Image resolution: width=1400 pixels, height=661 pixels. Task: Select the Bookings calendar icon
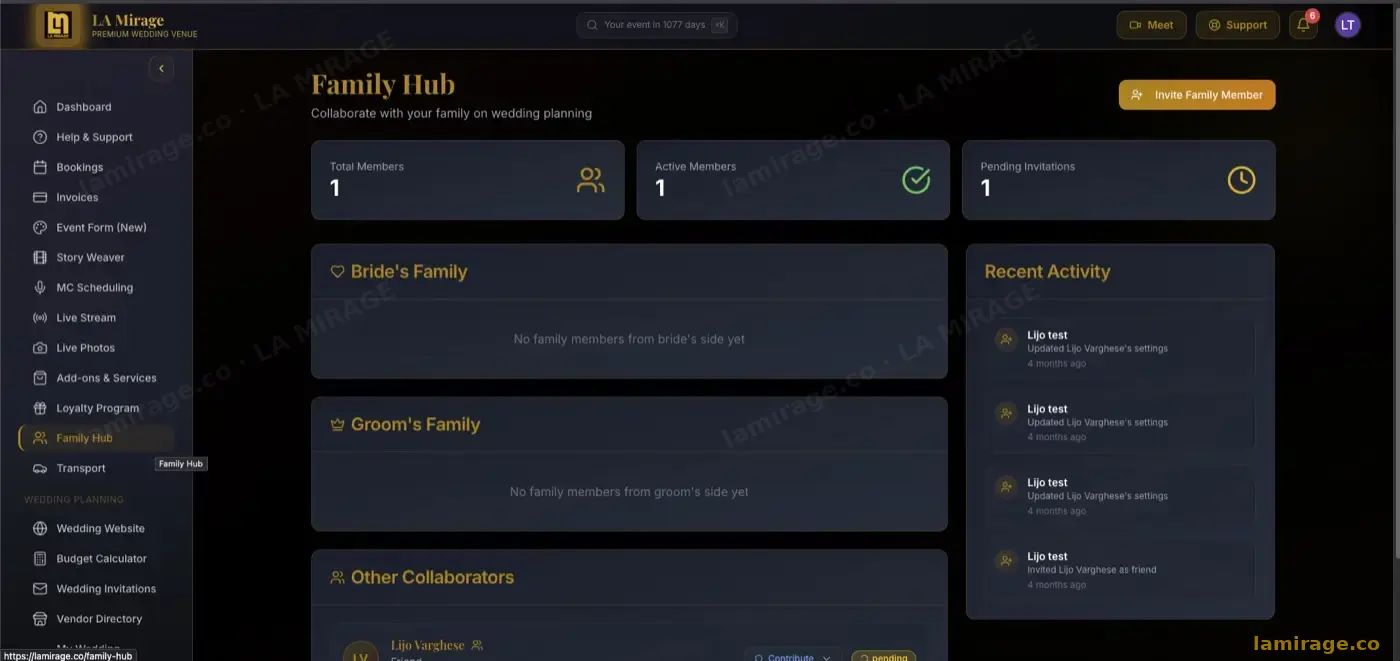(40, 167)
